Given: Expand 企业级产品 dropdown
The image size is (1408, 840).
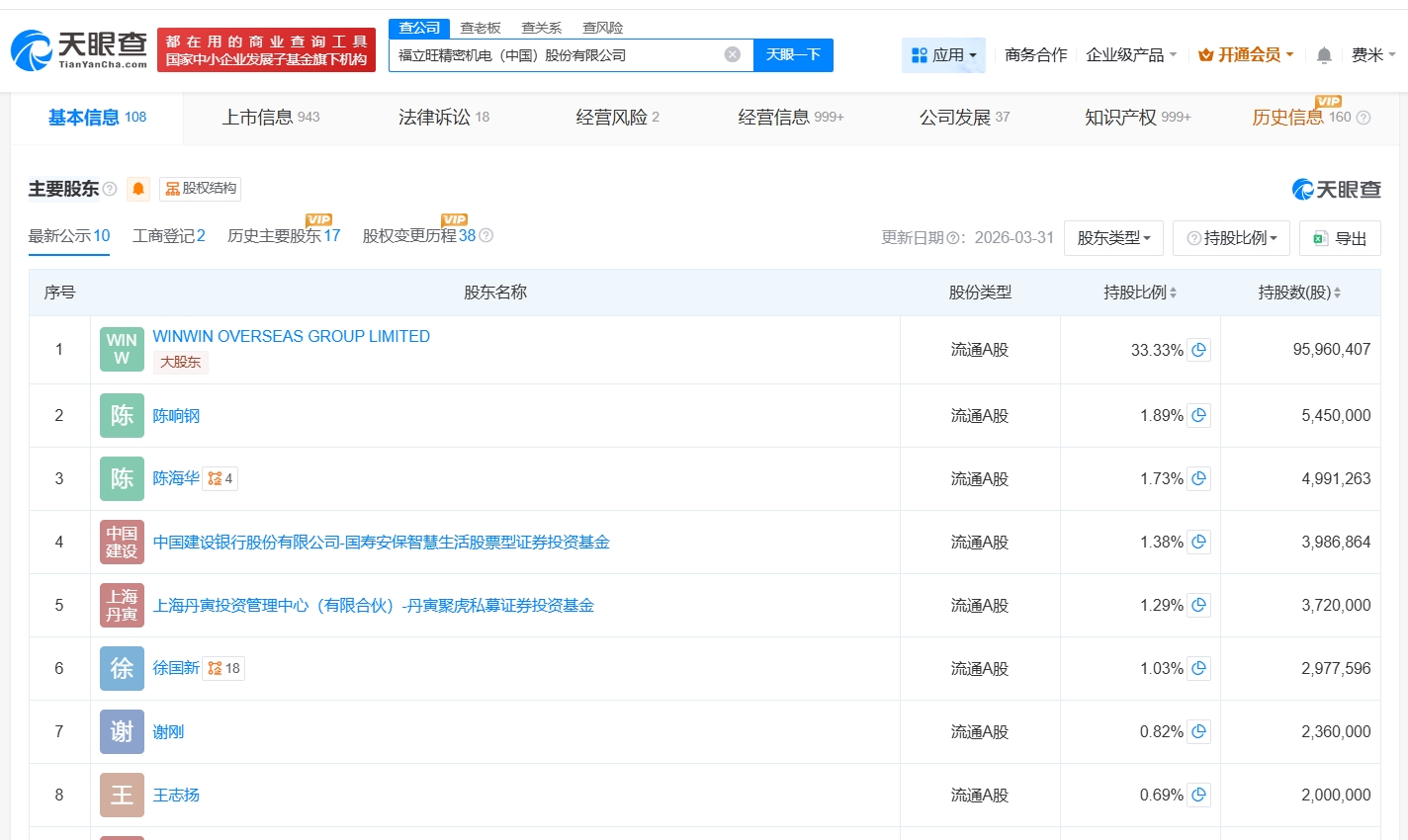Looking at the screenshot, I should click(x=1131, y=55).
